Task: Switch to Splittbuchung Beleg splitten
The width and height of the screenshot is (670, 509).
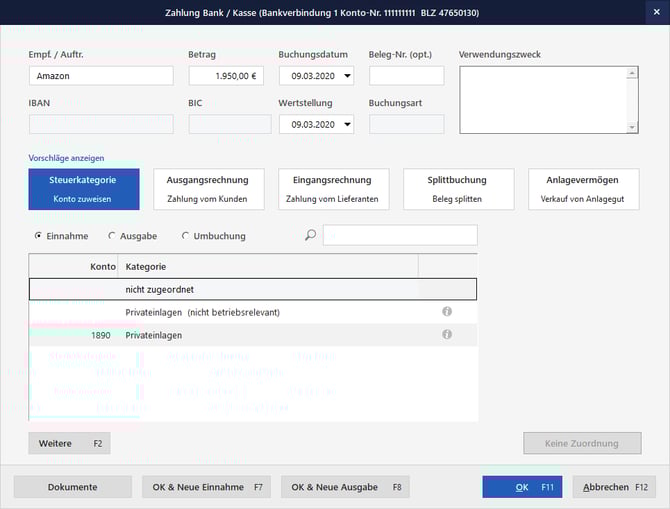Action: (458, 189)
